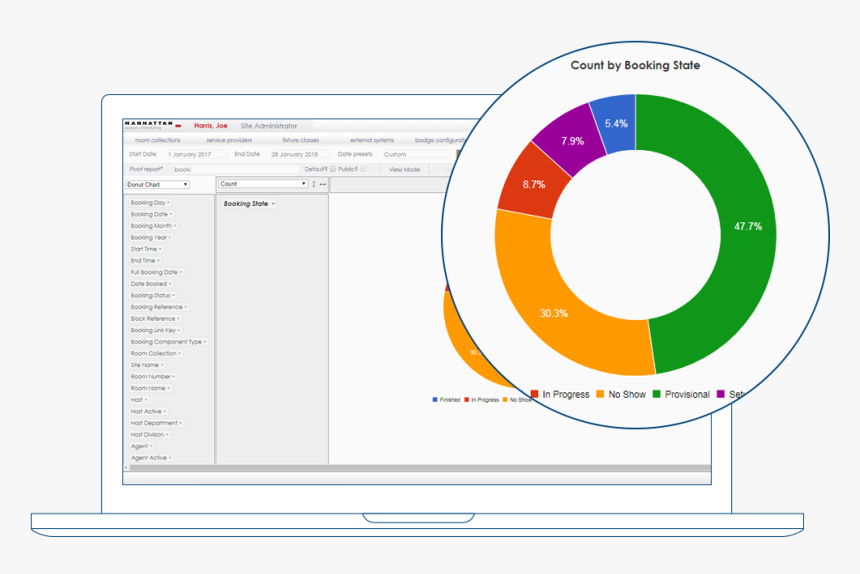Click the vertical sort arrow beside Count

pos(314,184)
